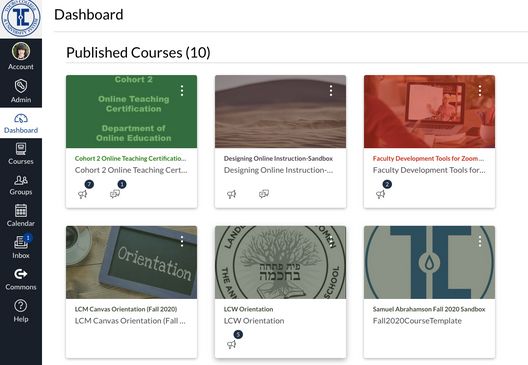Select Dashboard in the global navigation
The height and width of the screenshot is (365, 528).
point(21,123)
